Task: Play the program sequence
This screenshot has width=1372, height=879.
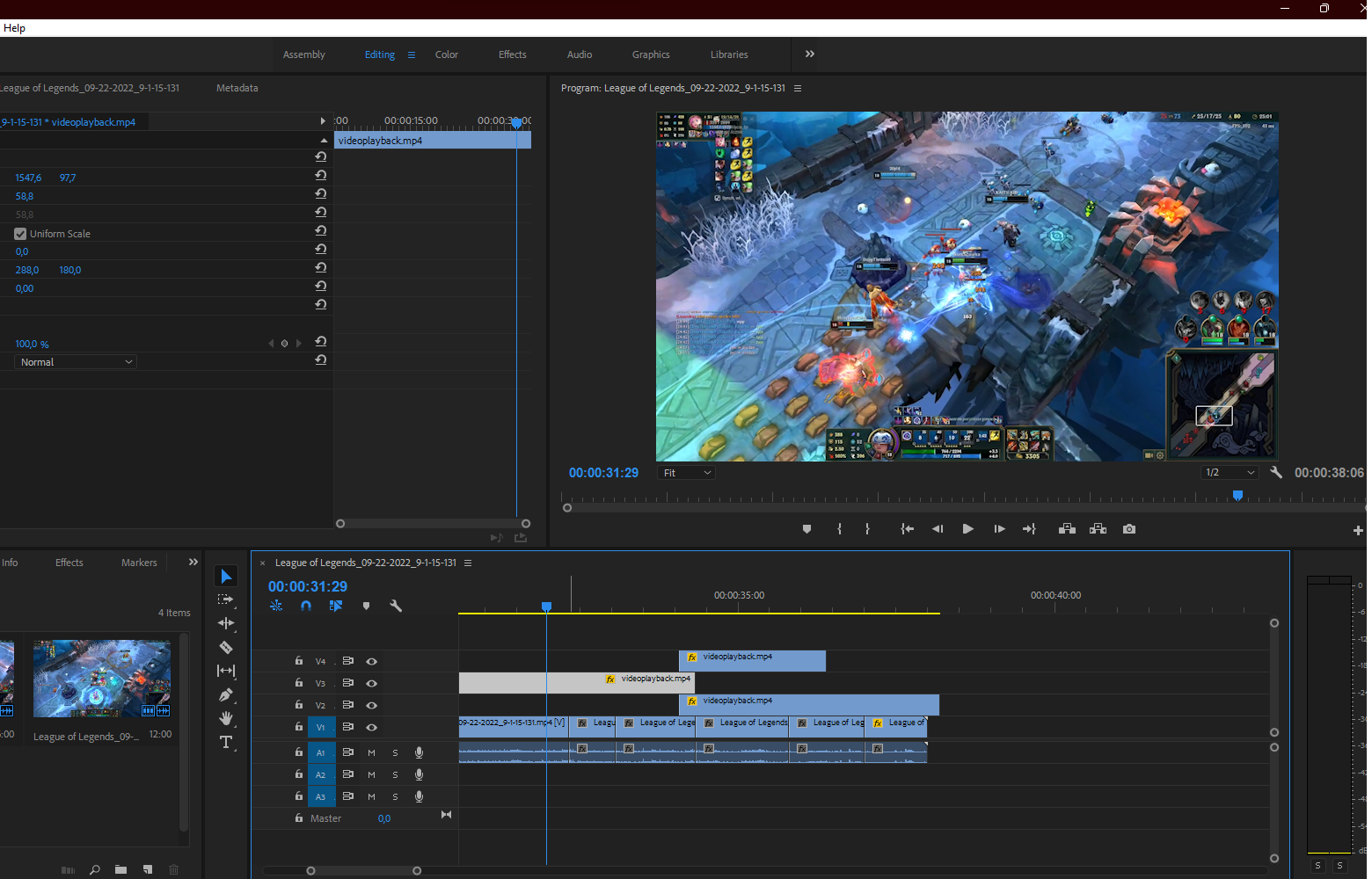Action: coord(967,529)
